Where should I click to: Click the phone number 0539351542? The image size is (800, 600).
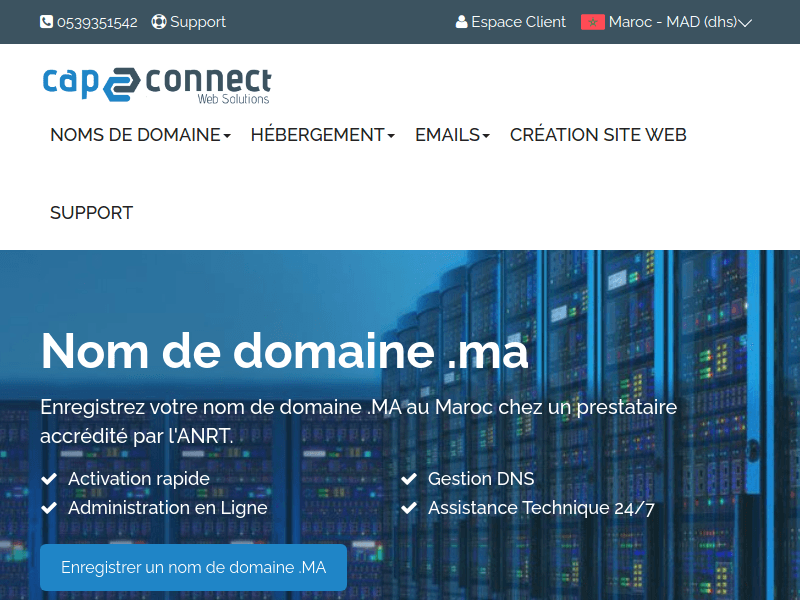coord(97,21)
